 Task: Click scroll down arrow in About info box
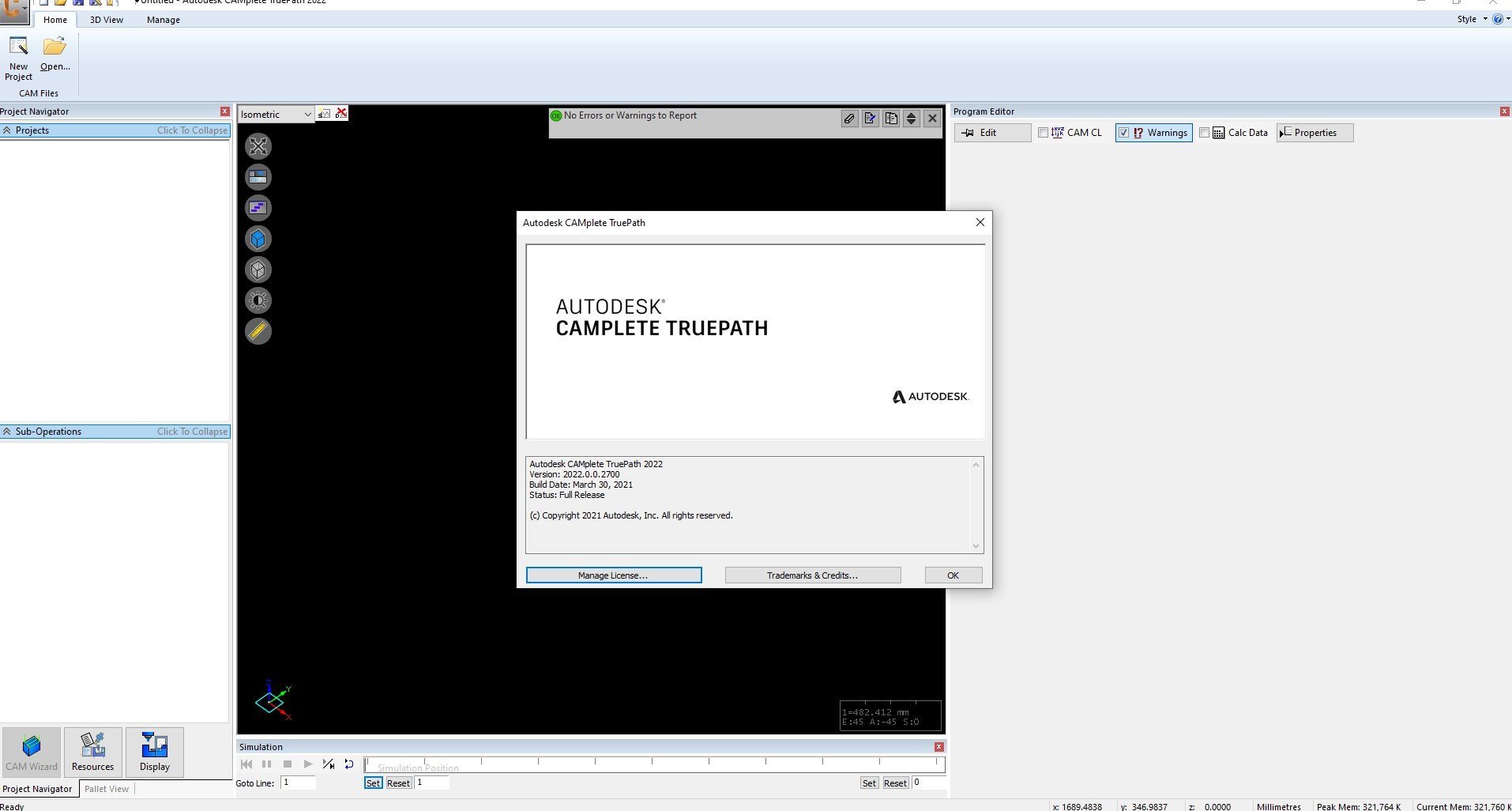click(976, 545)
